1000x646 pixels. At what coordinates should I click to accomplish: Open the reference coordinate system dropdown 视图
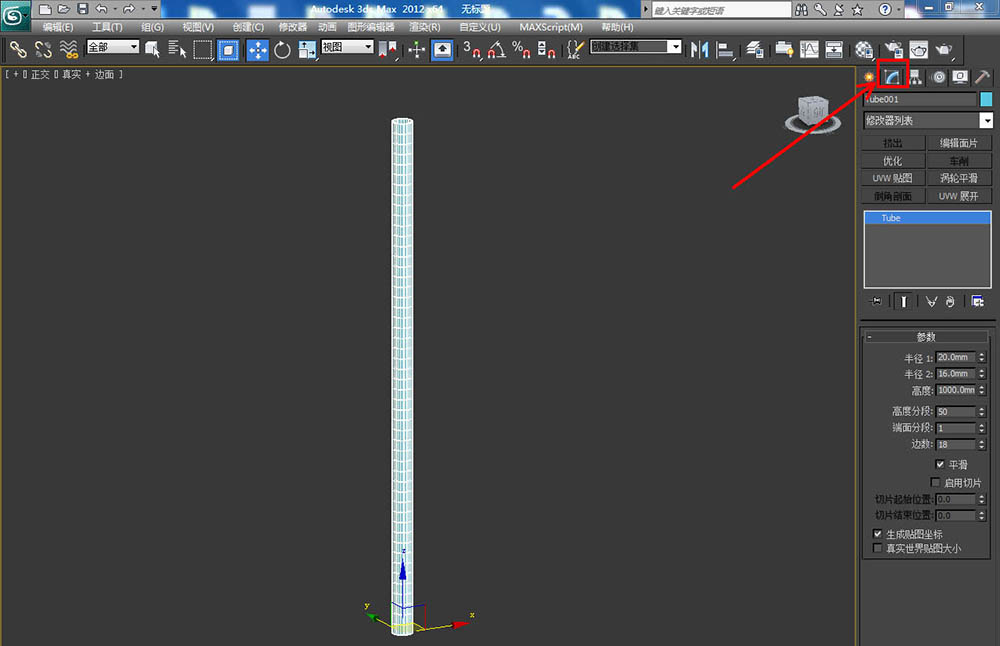347,47
